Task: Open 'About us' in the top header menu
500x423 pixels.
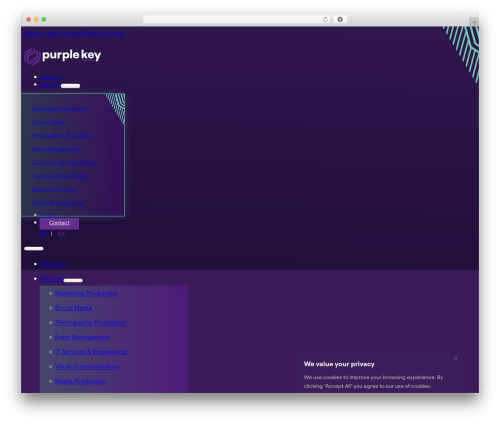Action: tap(50, 77)
